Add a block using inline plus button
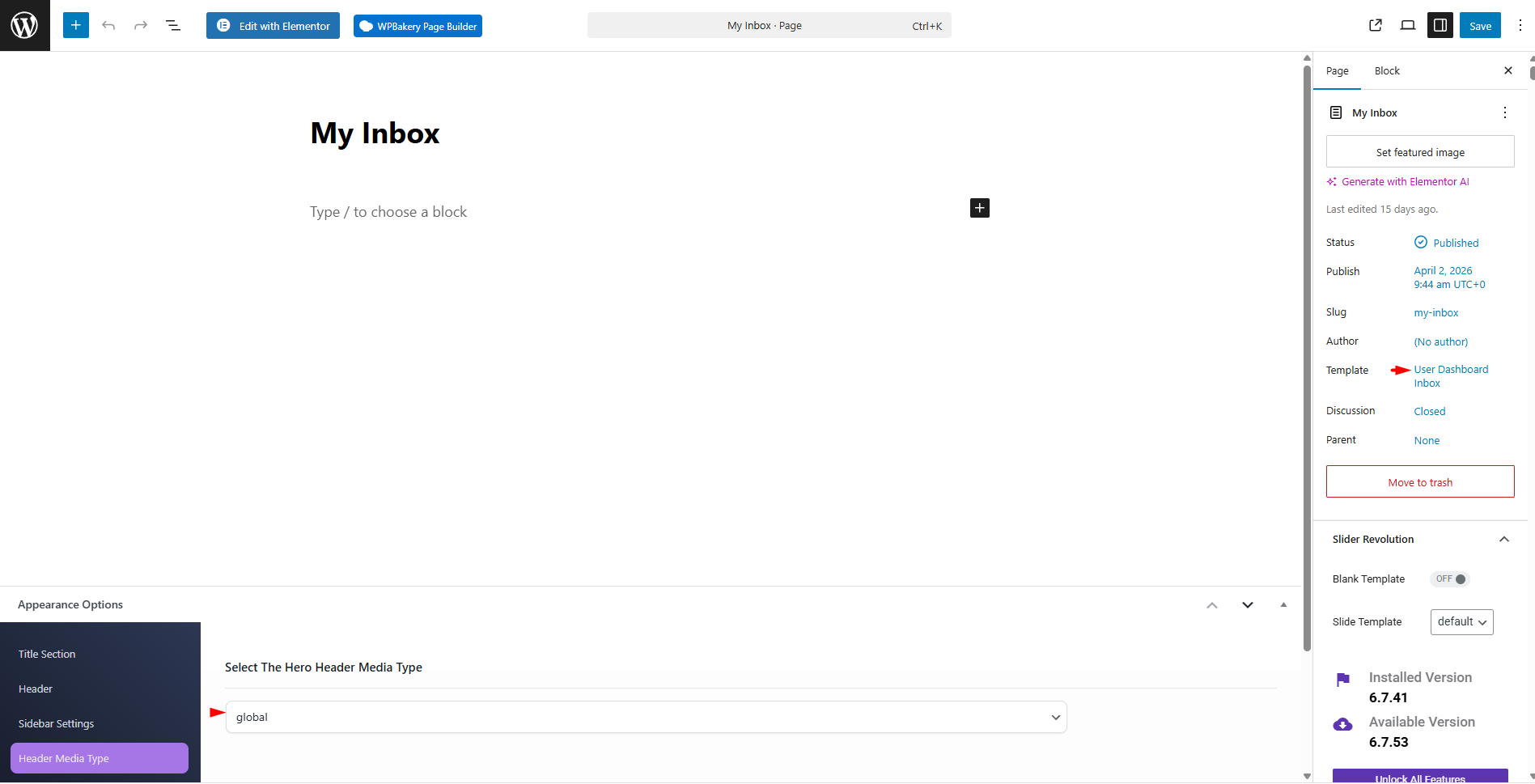1535x784 pixels. [x=979, y=209]
